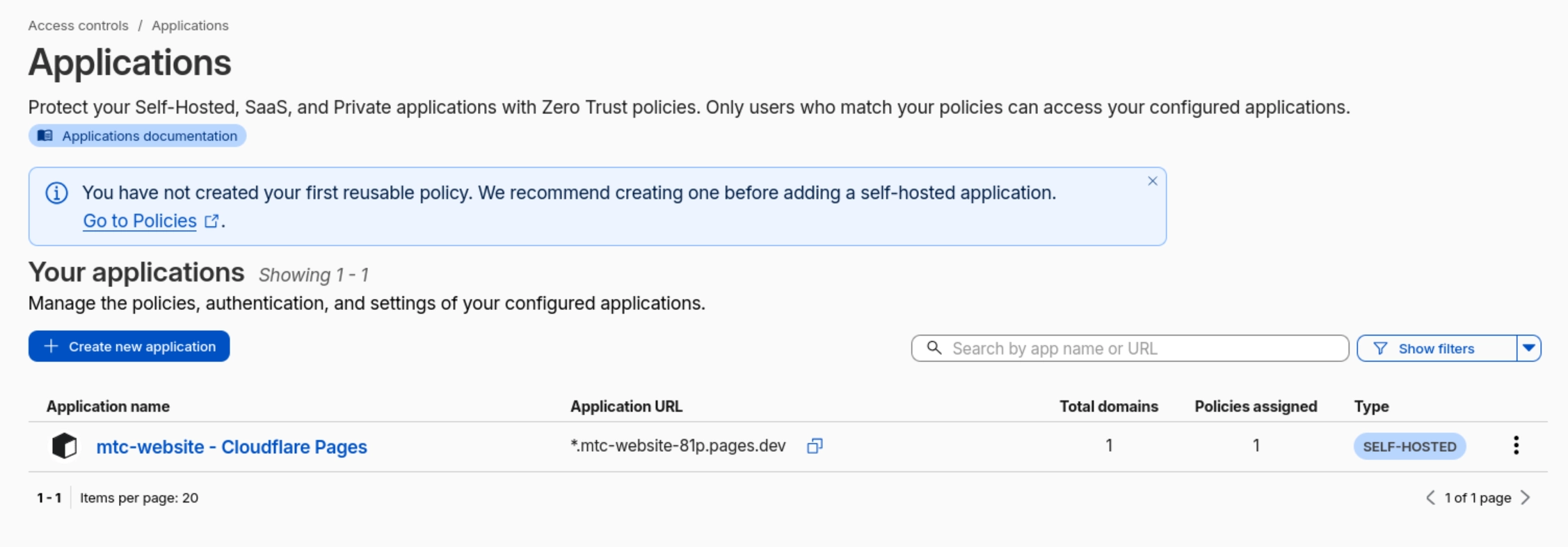Click the Policies assigned column header
This screenshot has width=1568, height=547.
1256,407
